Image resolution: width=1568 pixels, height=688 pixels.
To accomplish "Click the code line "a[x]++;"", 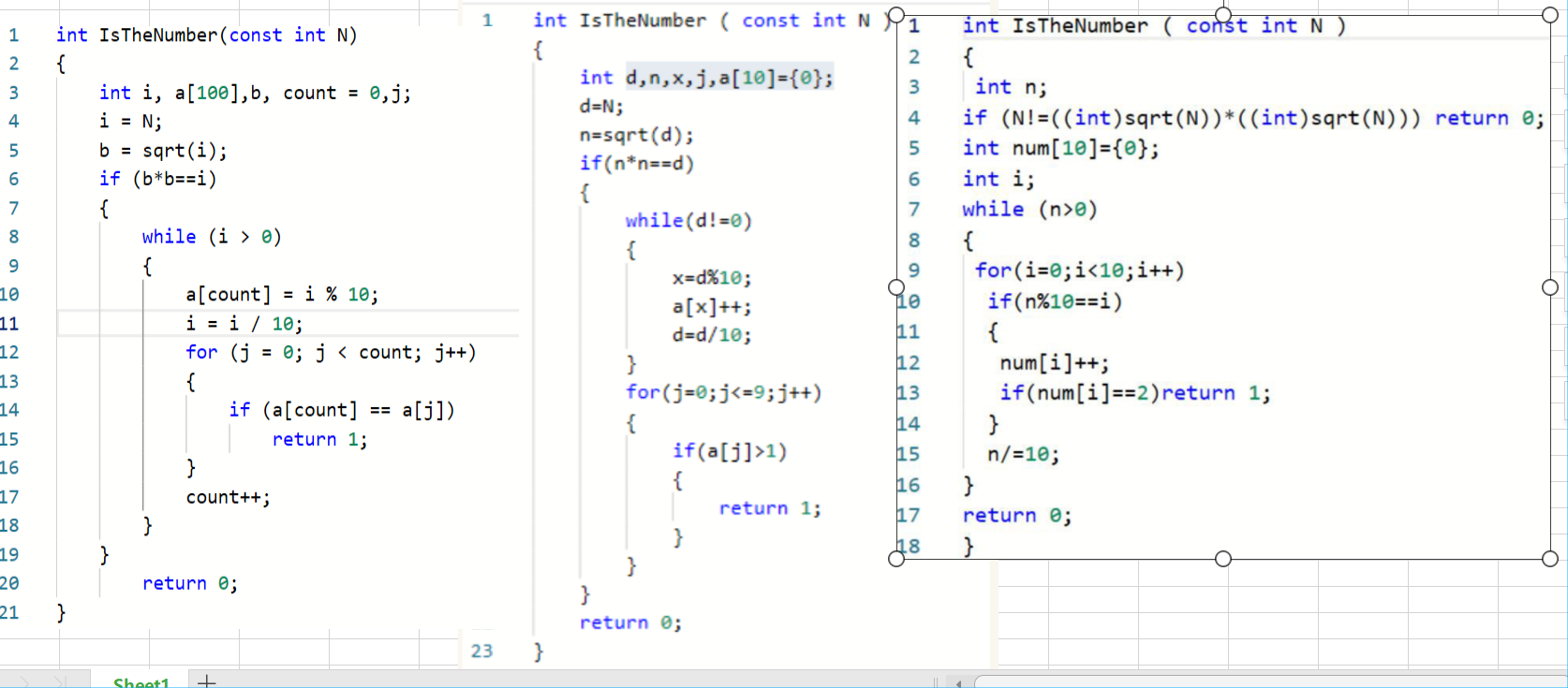I will 712,307.
